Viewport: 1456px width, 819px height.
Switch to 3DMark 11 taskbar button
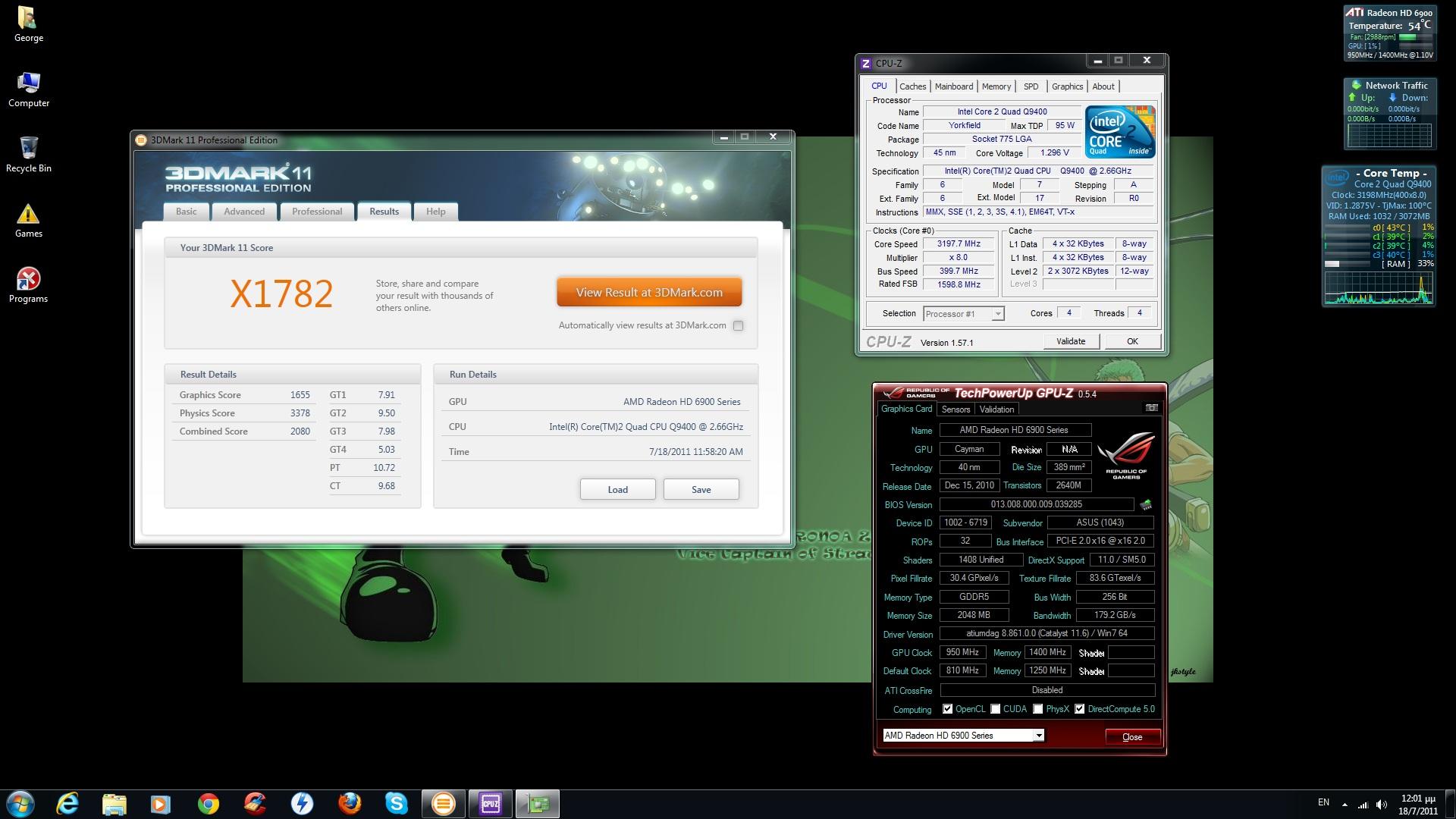point(444,804)
